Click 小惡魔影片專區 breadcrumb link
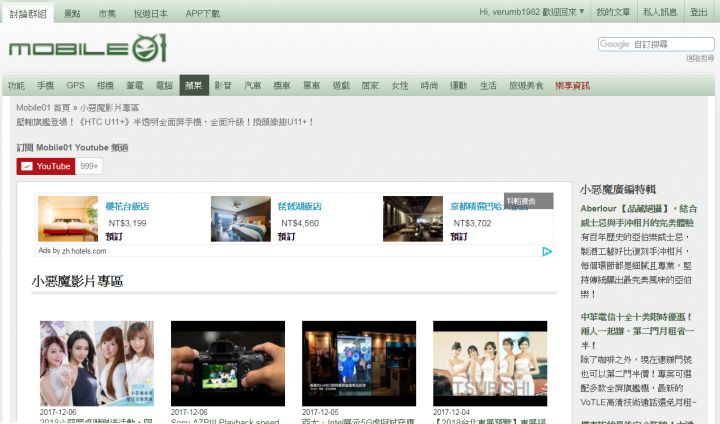720x424 pixels. pyautogui.click(x=109, y=108)
